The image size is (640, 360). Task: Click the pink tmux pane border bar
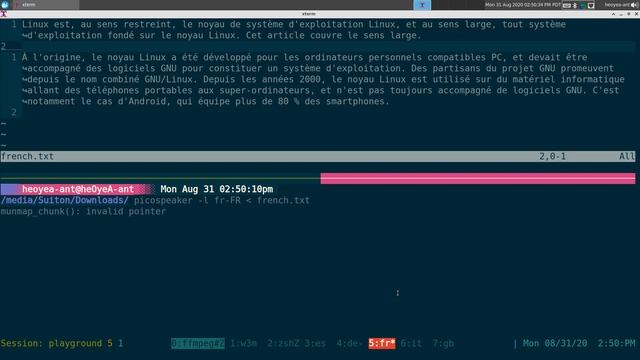point(478,178)
